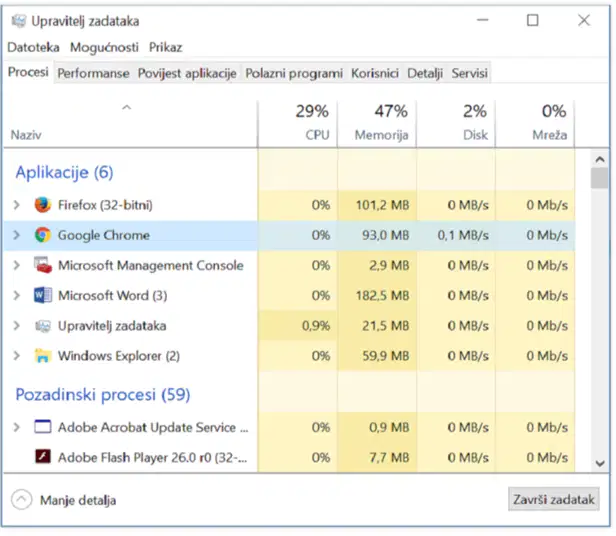Sort by the Mreža column header
Image resolution: width=616 pixels, height=536 pixels.
tap(535, 123)
